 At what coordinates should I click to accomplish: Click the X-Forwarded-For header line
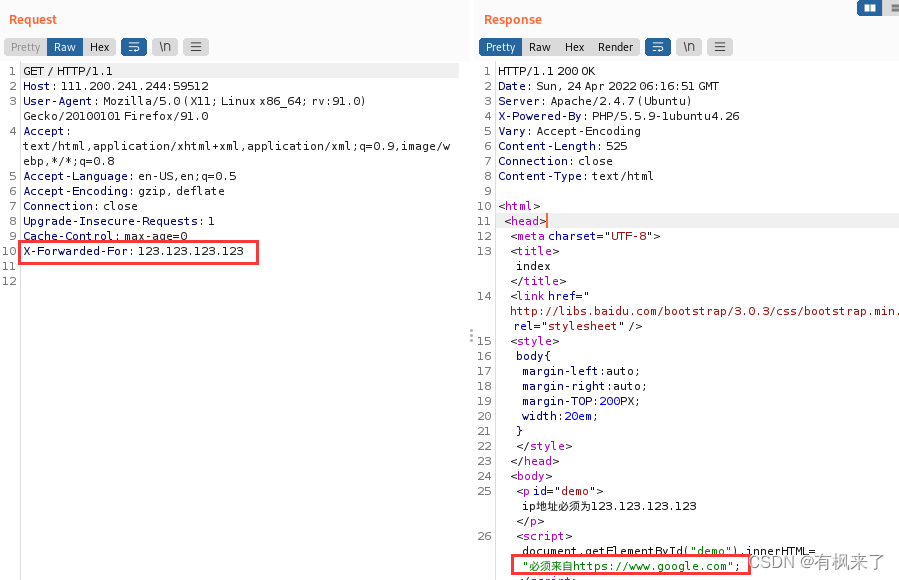click(133, 251)
